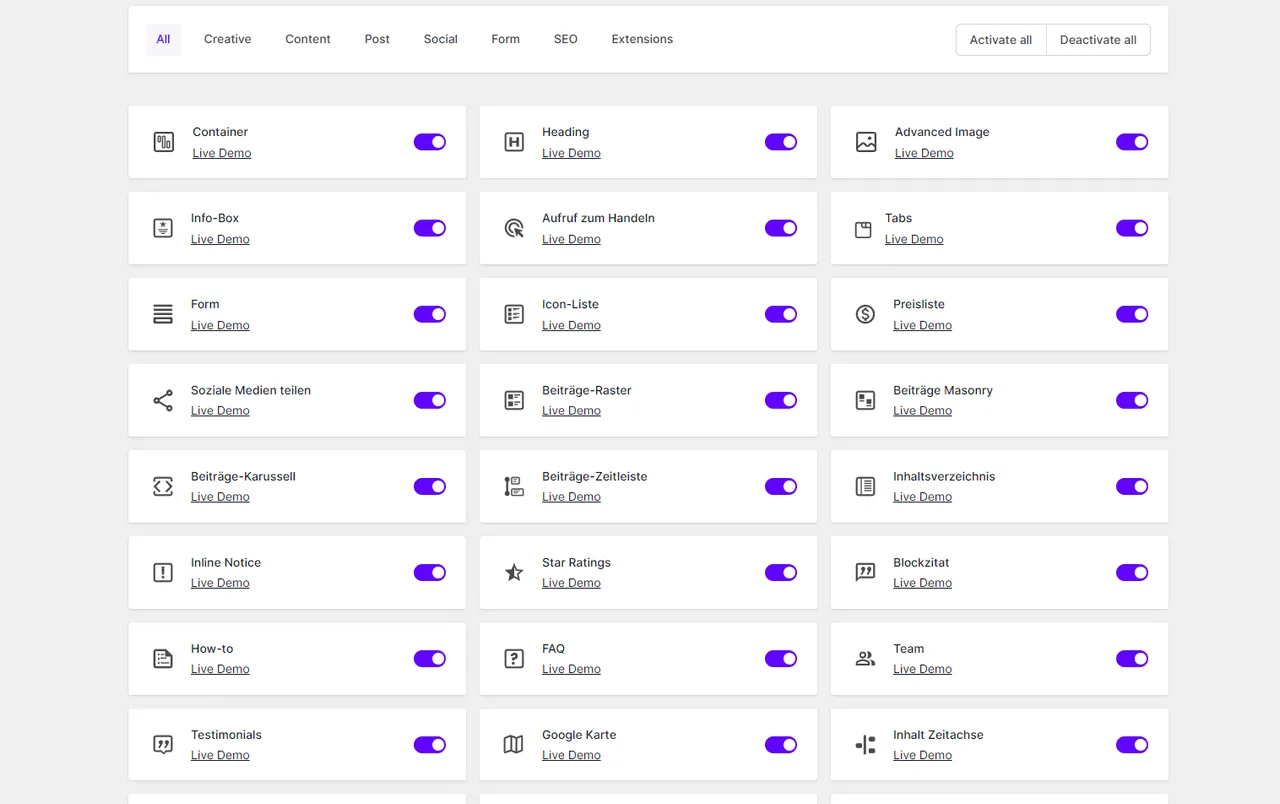
Task: Open Live Demo link for How-to
Action: click(220, 669)
